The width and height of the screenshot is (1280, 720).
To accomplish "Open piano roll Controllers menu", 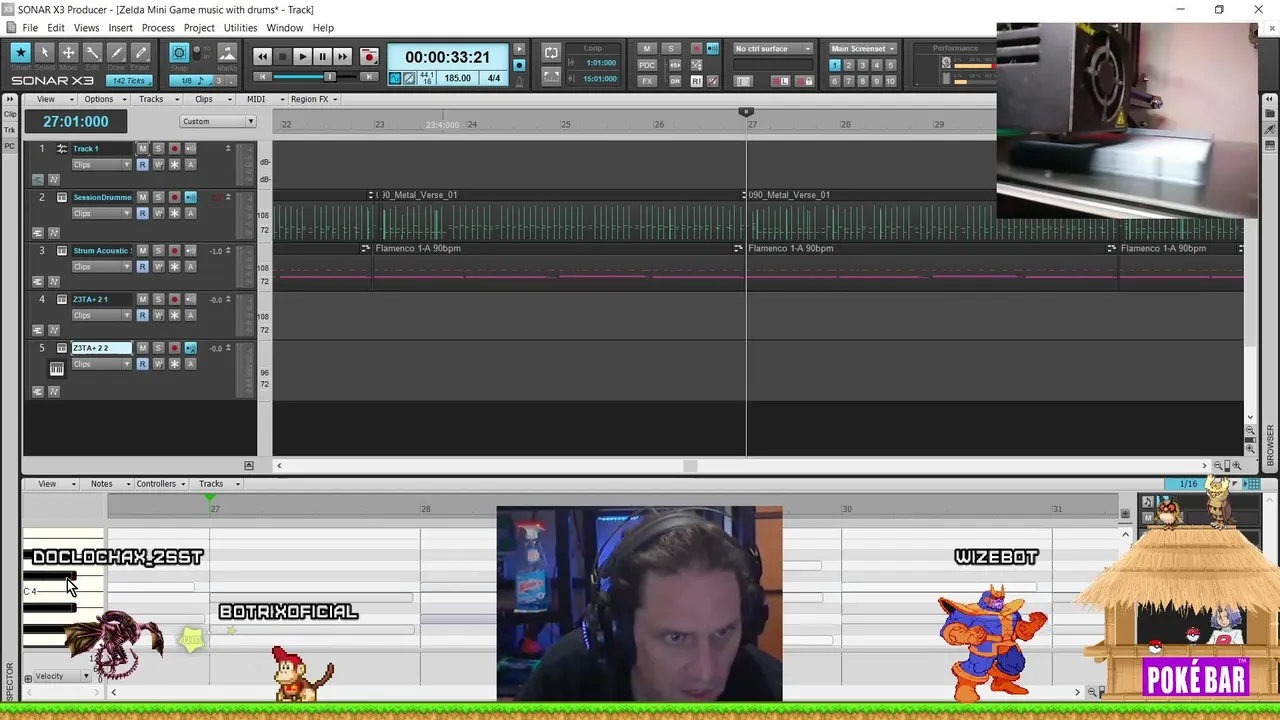I will pyautogui.click(x=160, y=484).
